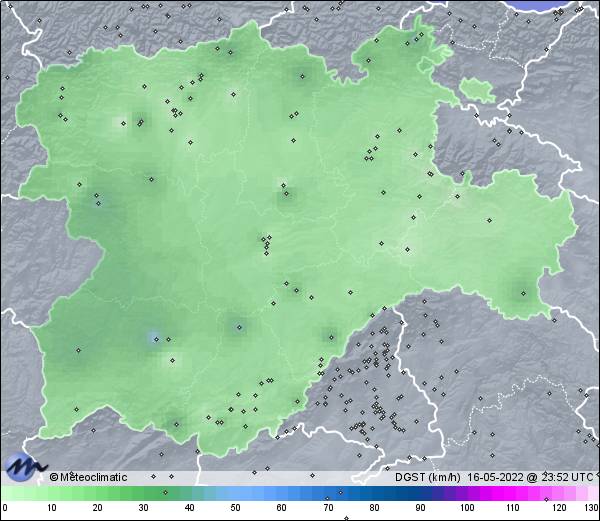Click the 10 value on the scale
The height and width of the screenshot is (521, 600).
click(52, 508)
